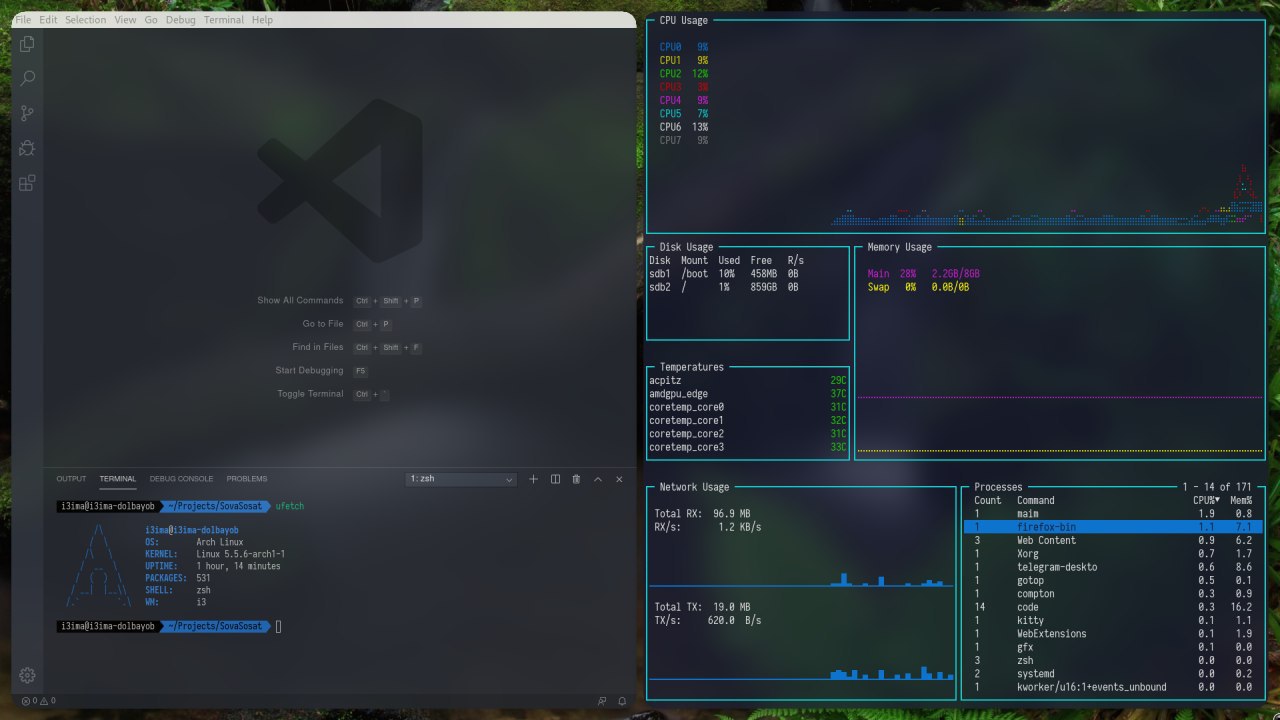Create a new terminal with plus icon
The height and width of the screenshot is (720, 1280).
[533, 479]
